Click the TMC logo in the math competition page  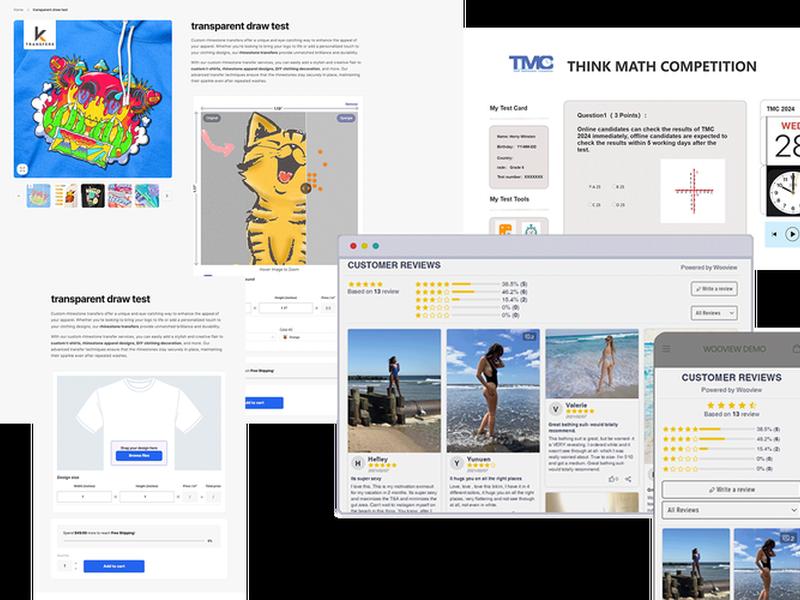coord(531,64)
